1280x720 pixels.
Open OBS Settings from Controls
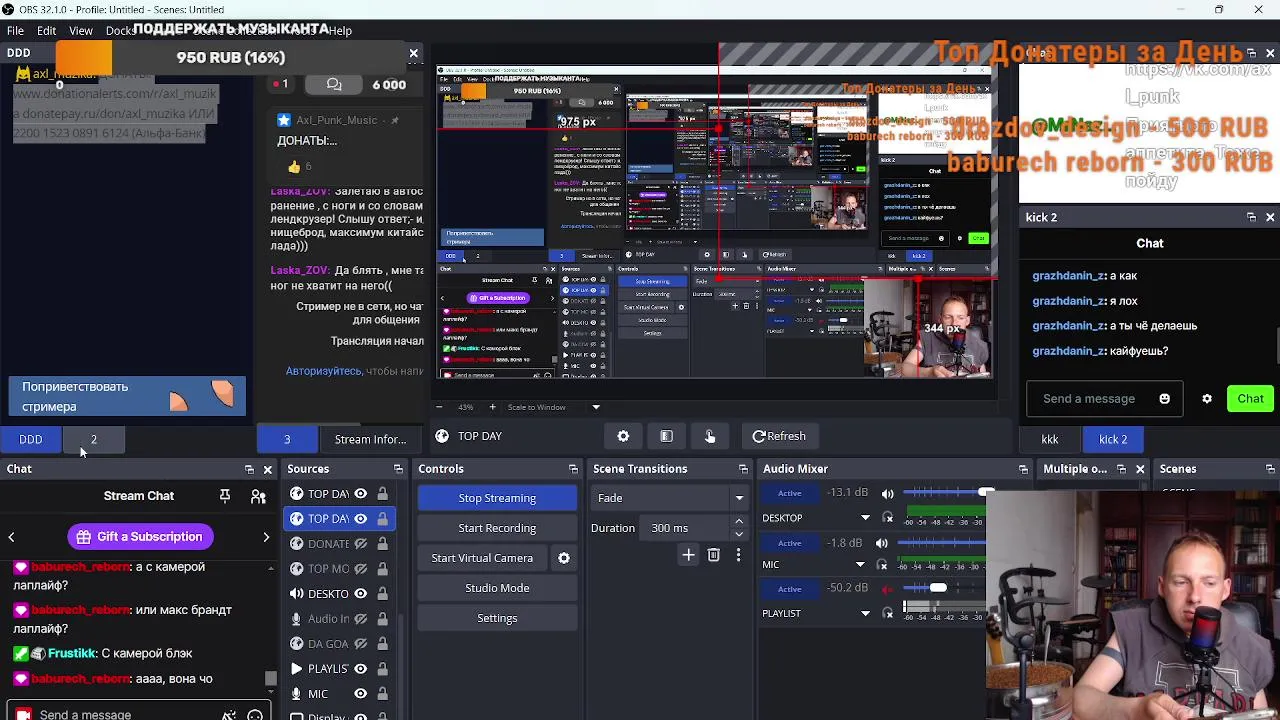tap(497, 618)
